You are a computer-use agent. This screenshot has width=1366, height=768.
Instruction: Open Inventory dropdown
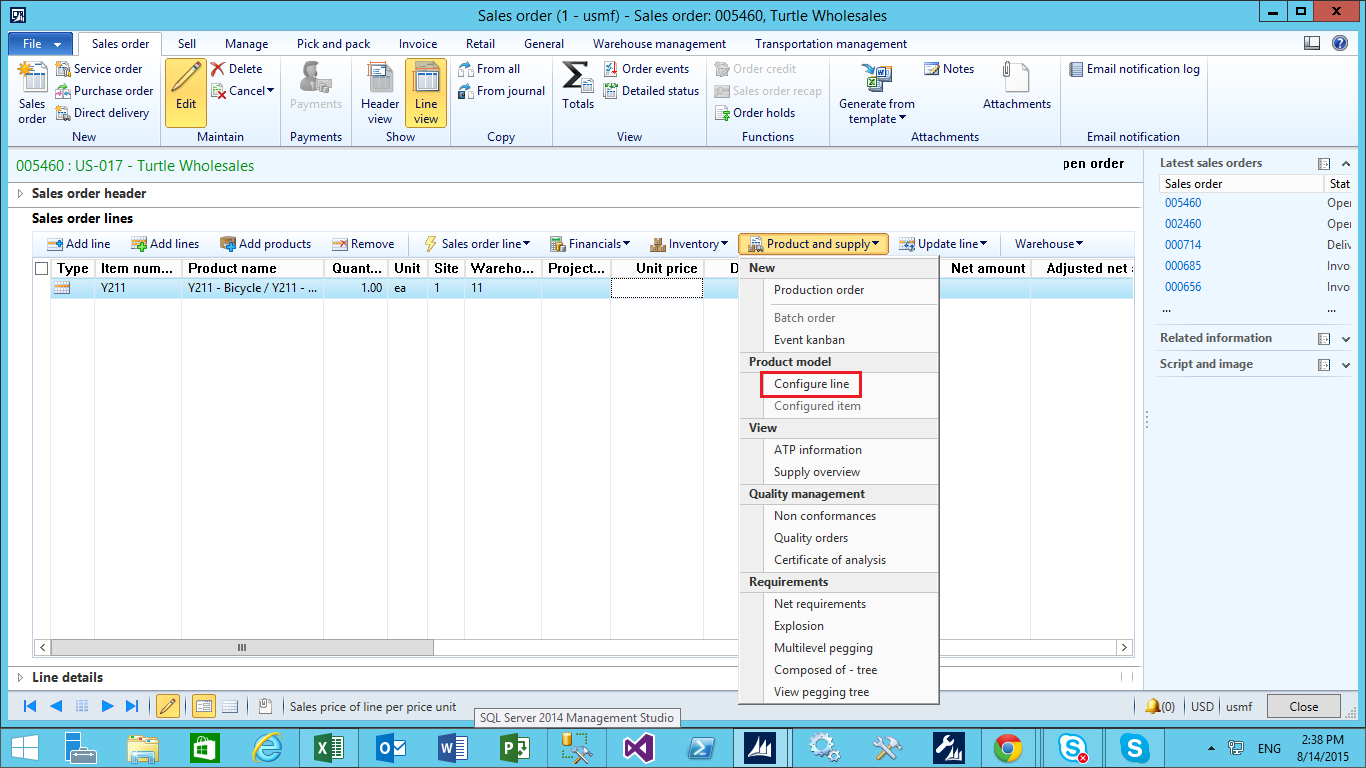pos(689,244)
